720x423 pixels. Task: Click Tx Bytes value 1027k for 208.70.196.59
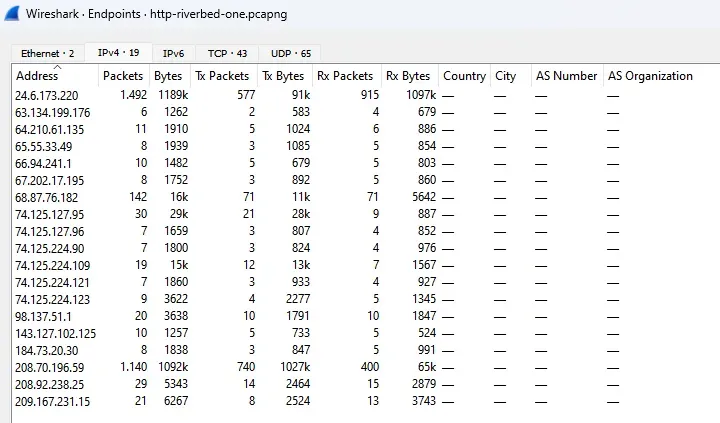click(x=295, y=367)
